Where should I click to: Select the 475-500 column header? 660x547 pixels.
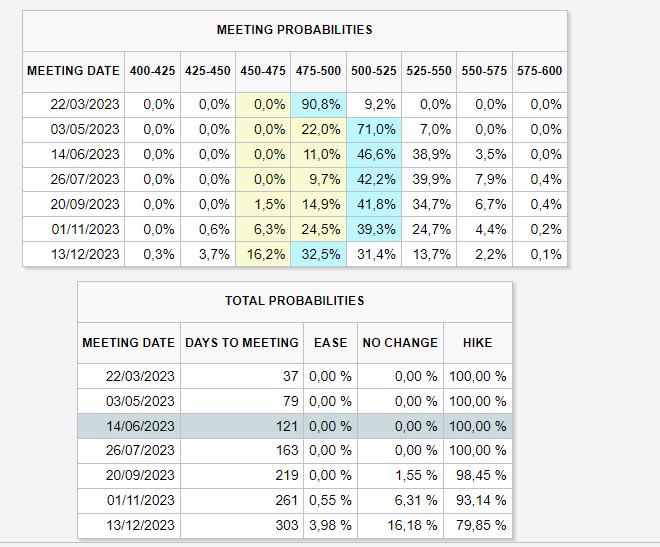point(318,71)
